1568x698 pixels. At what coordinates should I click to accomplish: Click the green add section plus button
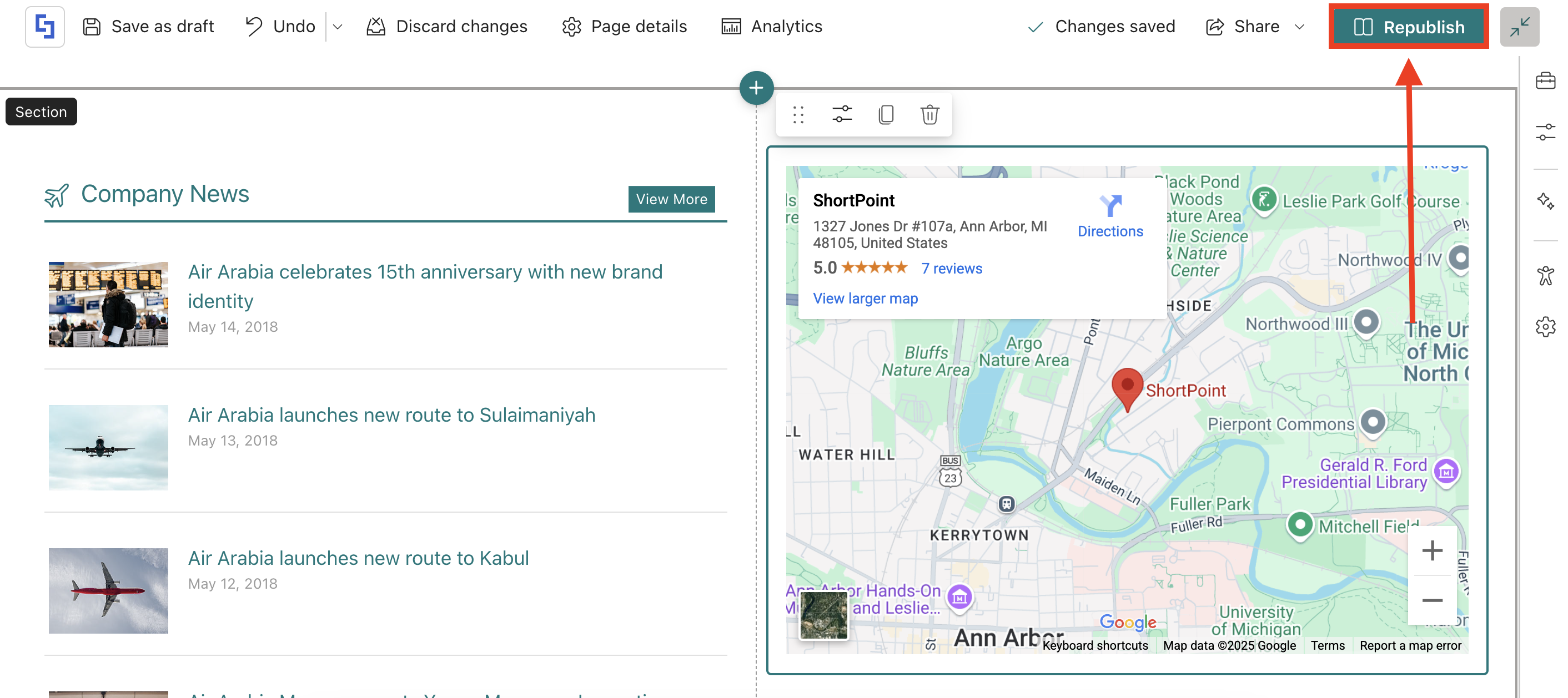click(x=756, y=88)
